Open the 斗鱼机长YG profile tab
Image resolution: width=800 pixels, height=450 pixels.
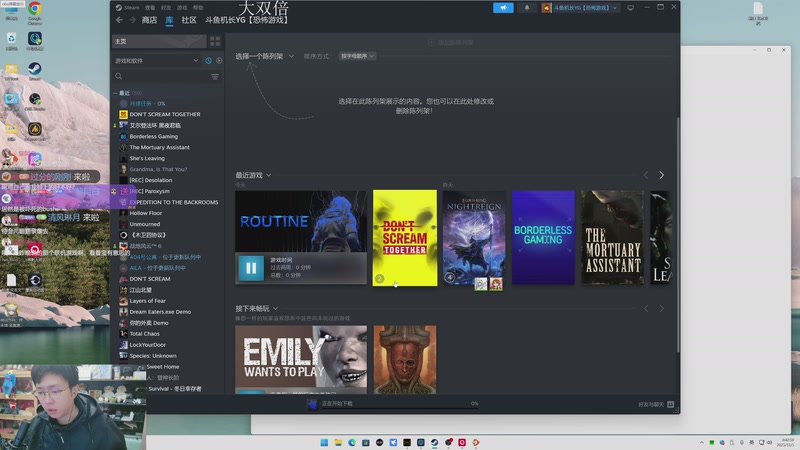pyautogui.click(x=248, y=20)
